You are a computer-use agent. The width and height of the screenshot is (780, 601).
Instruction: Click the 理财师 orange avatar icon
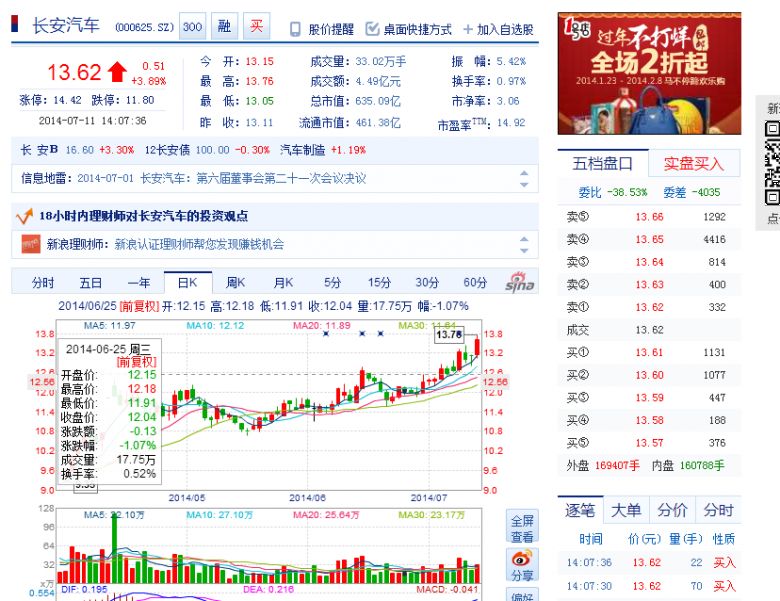(x=31, y=244)
